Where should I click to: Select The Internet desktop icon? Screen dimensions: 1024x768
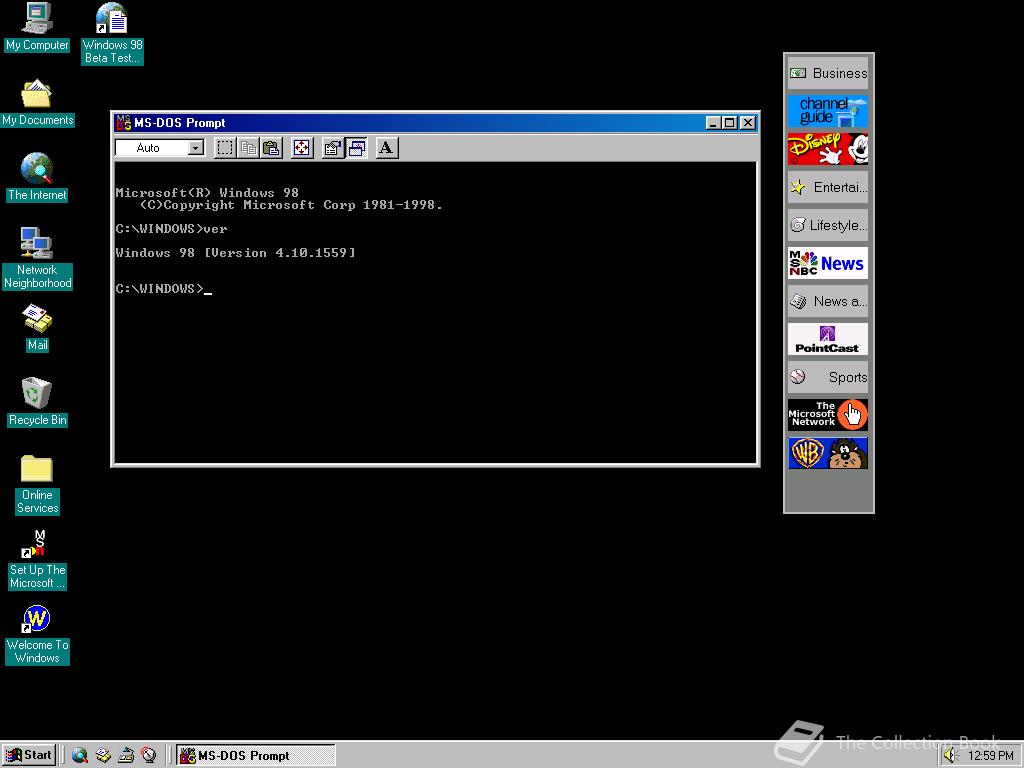pyautogui.click(x=37, y=178)
